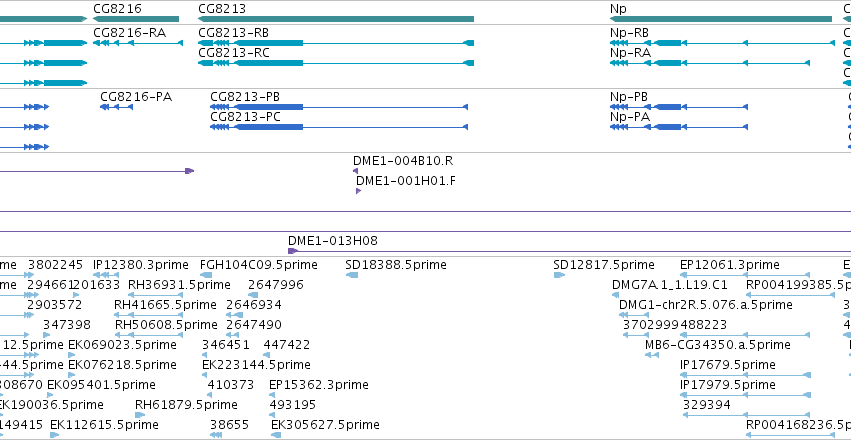Select the EK305627.5prime EST glyph
This screenshot has width=851, height=440.
pos(276,435)
